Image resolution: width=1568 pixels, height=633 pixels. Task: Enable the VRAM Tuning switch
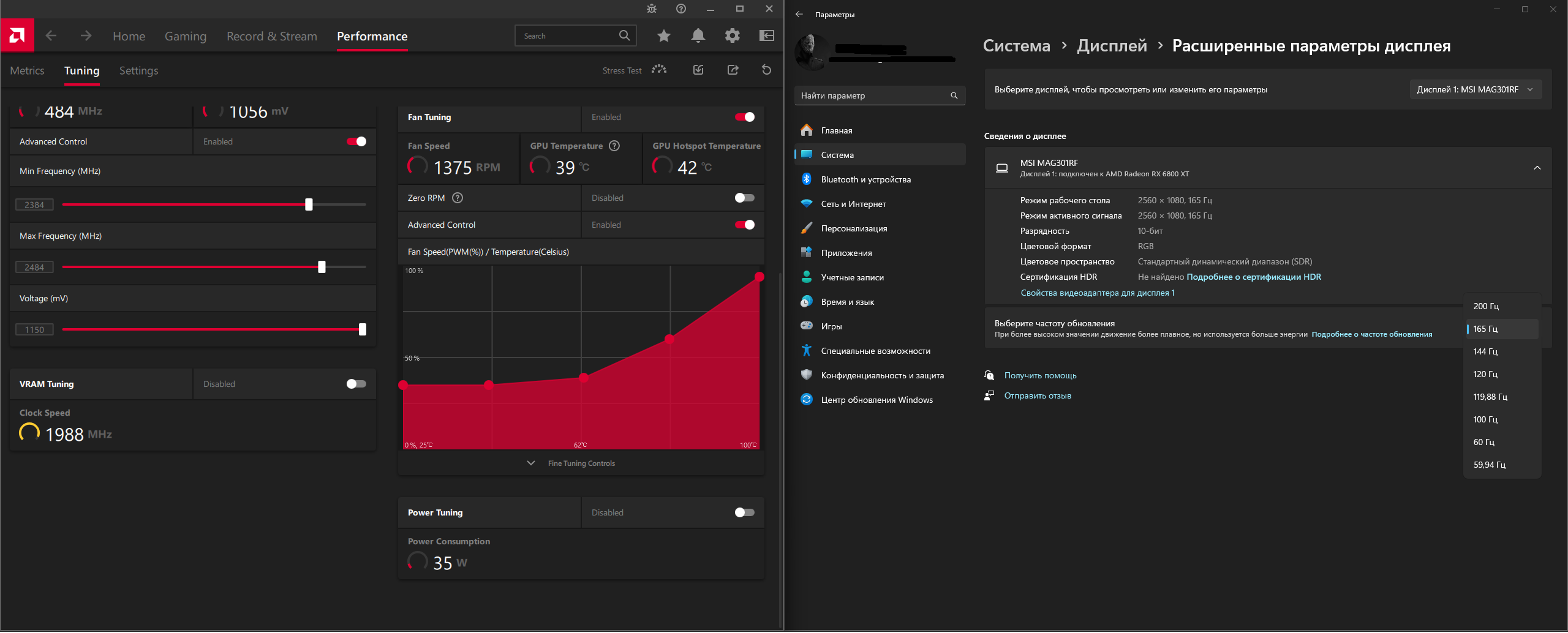(x=356, y=384)
